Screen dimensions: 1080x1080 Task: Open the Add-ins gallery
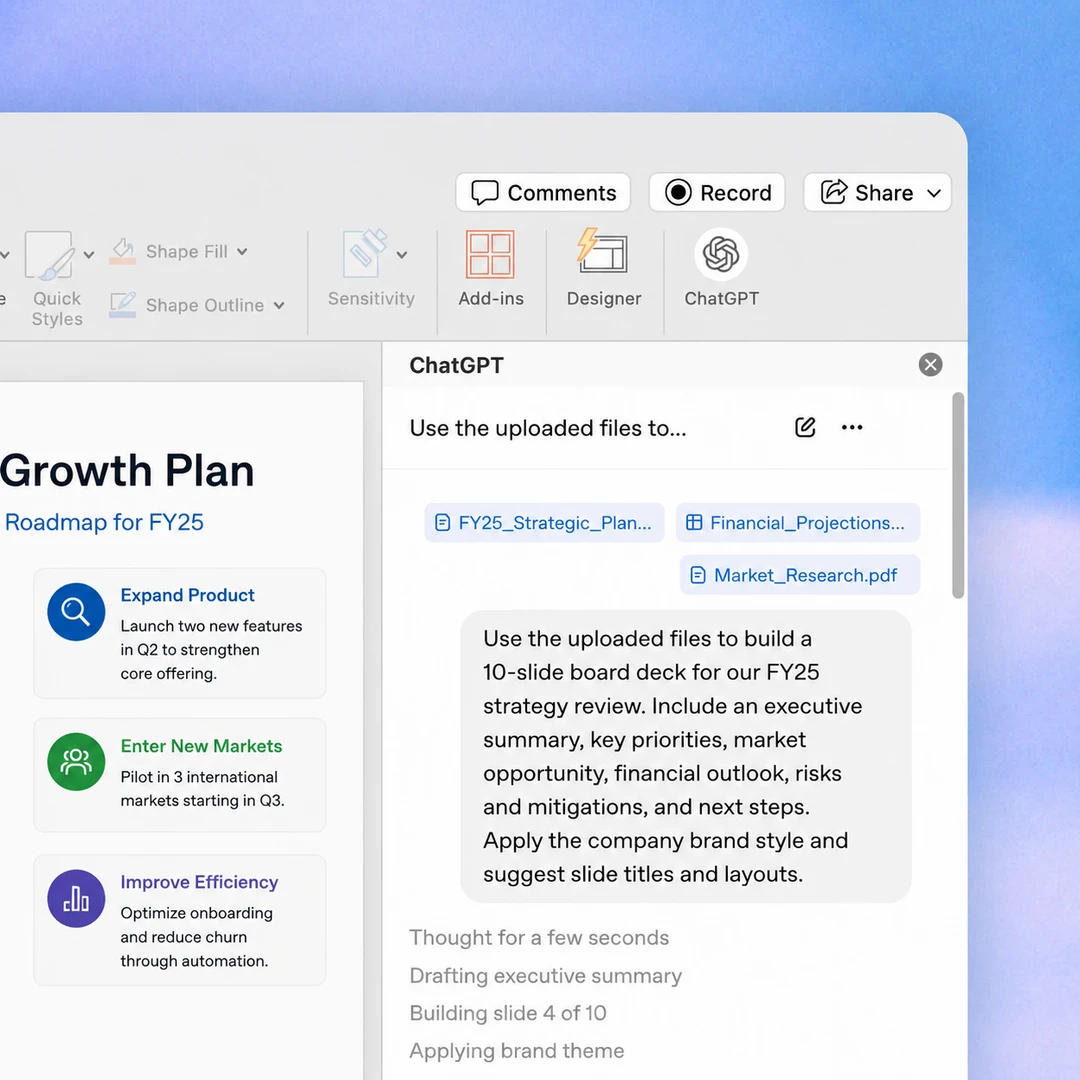[490, 267]
